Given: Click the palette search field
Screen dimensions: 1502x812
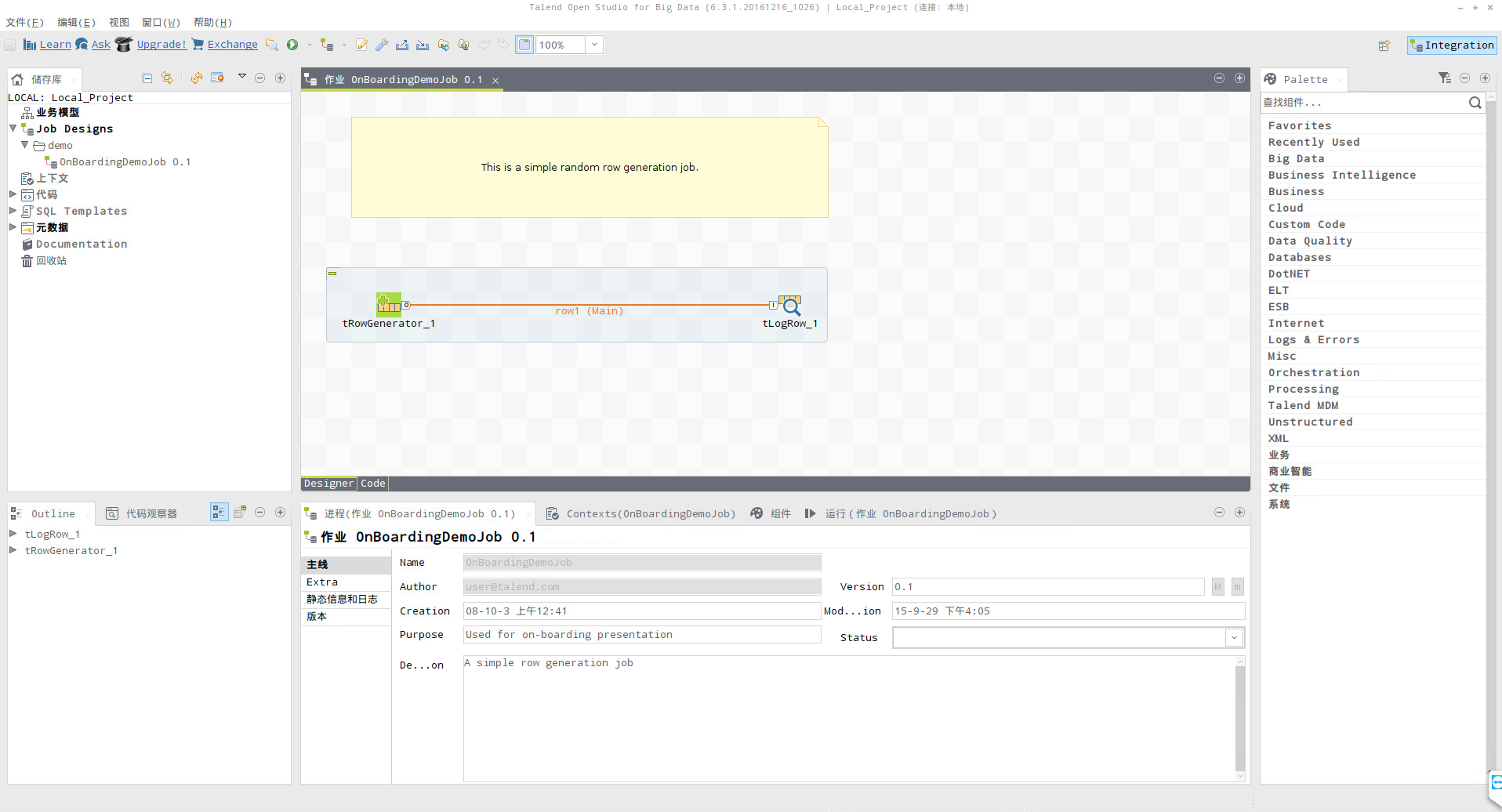Looking at the screenshot, I should [x=1364, y=103].
